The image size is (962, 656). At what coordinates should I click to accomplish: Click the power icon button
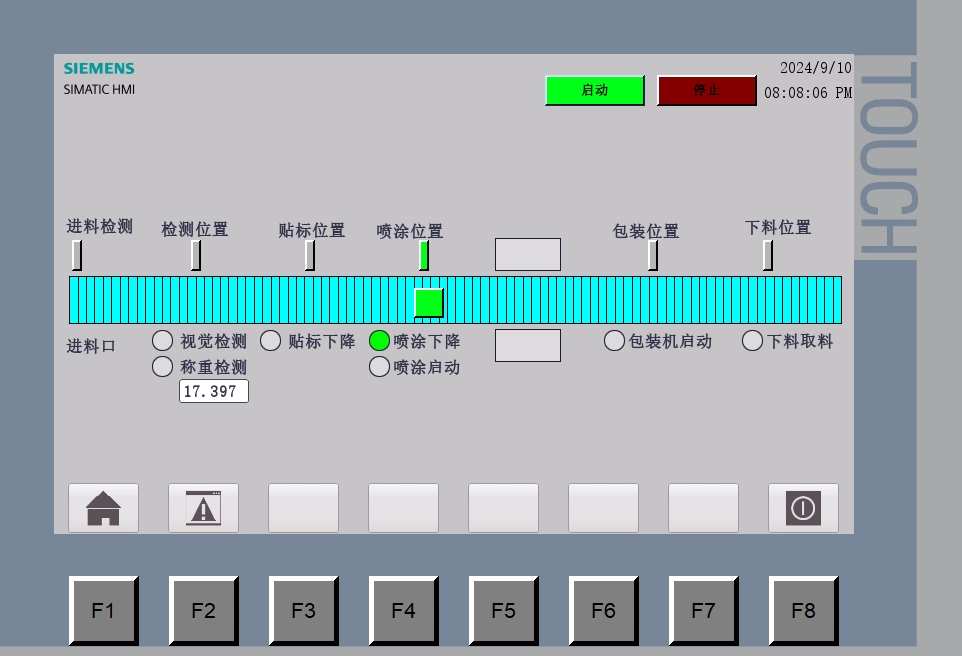pos(803,508)
